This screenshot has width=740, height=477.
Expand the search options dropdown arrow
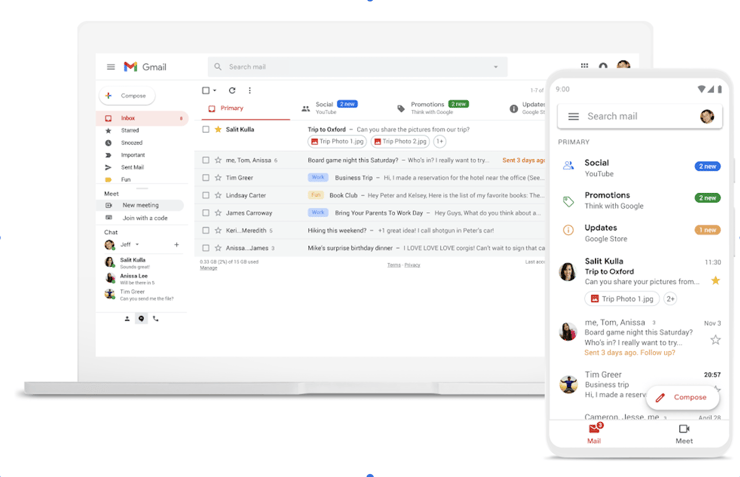pyautogui.click(x=496, y=67)
